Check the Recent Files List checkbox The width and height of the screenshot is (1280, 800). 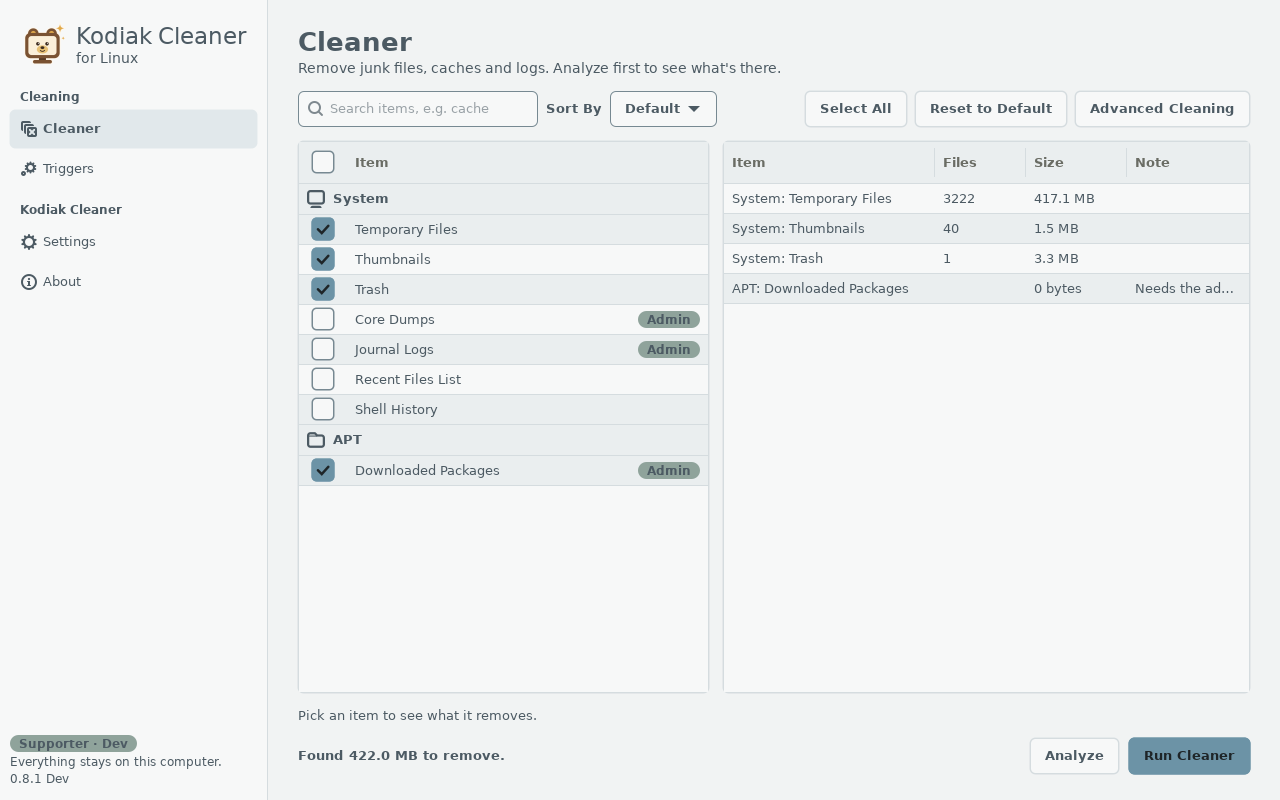point(323,379)
